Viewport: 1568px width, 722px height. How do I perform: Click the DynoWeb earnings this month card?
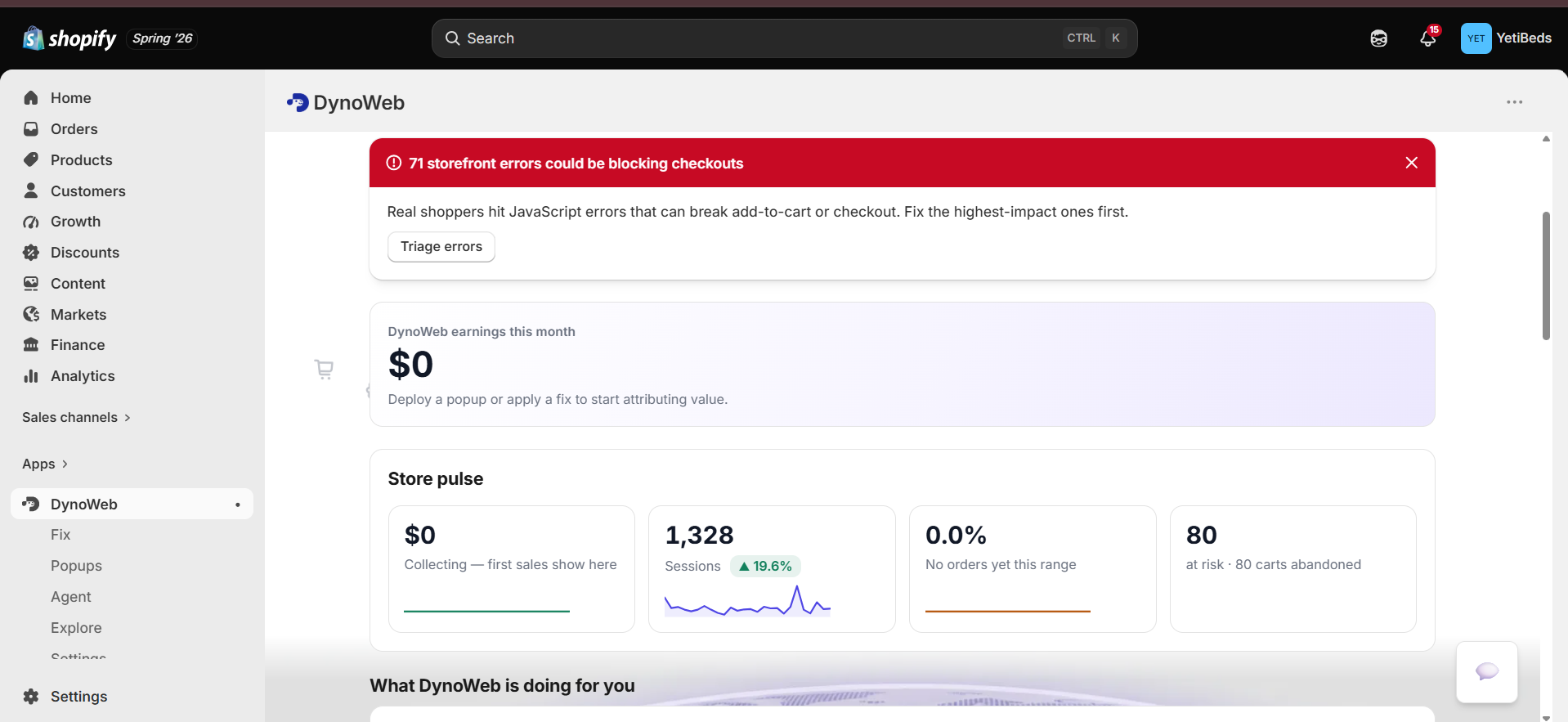pos(903,365)
